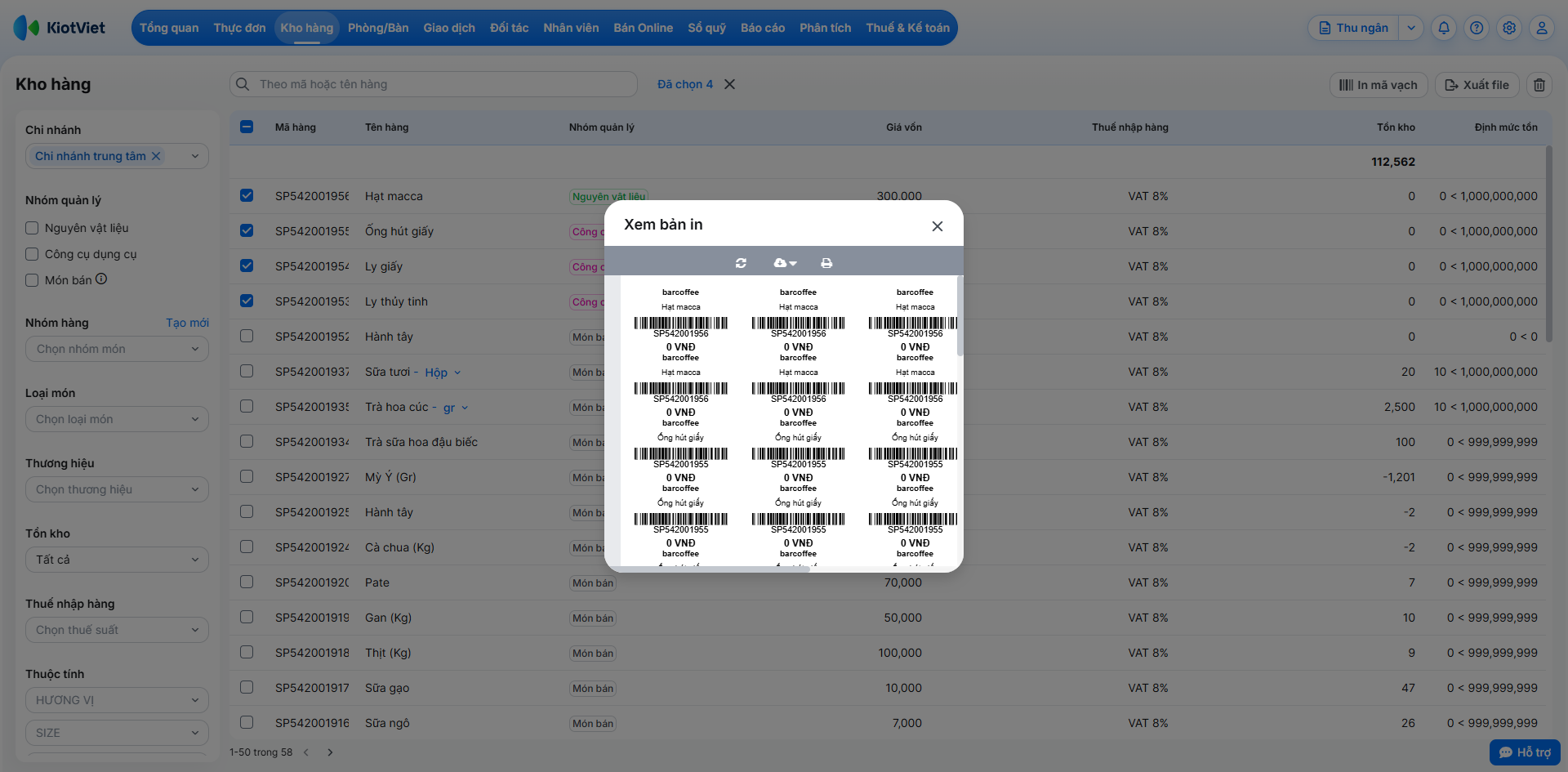Open the Phân tích menu
Image resolution: width=1568 pixels, height=772 pixels.
826,28
